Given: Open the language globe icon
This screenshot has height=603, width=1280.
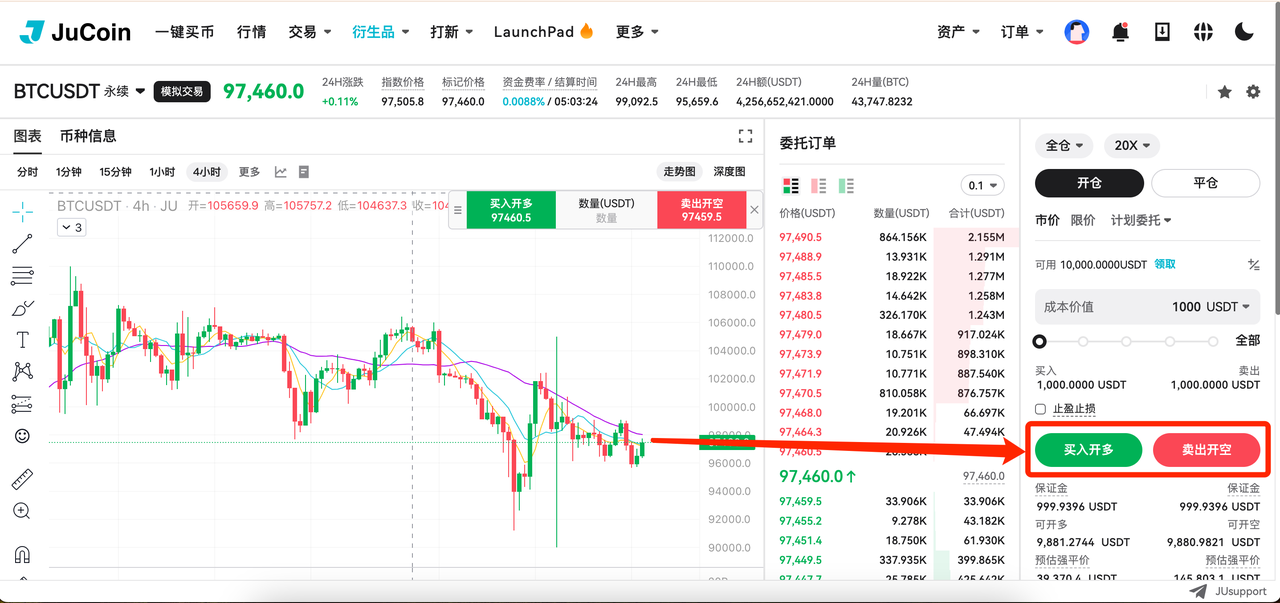Looking at the screenshot, I should 1203,32.
